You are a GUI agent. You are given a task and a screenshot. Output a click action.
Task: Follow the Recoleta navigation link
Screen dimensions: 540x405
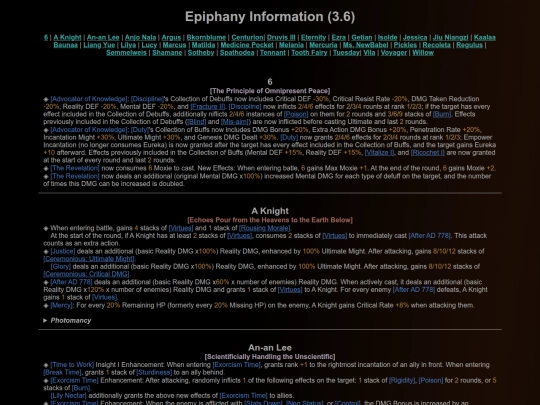[x=436, y=45]
